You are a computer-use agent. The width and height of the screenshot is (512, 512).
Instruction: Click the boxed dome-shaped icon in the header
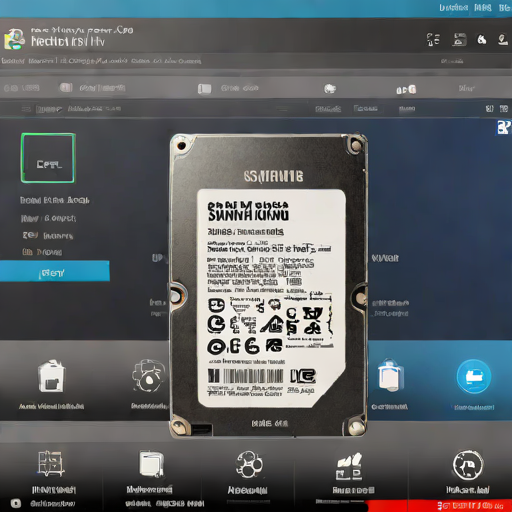(459, 39)
